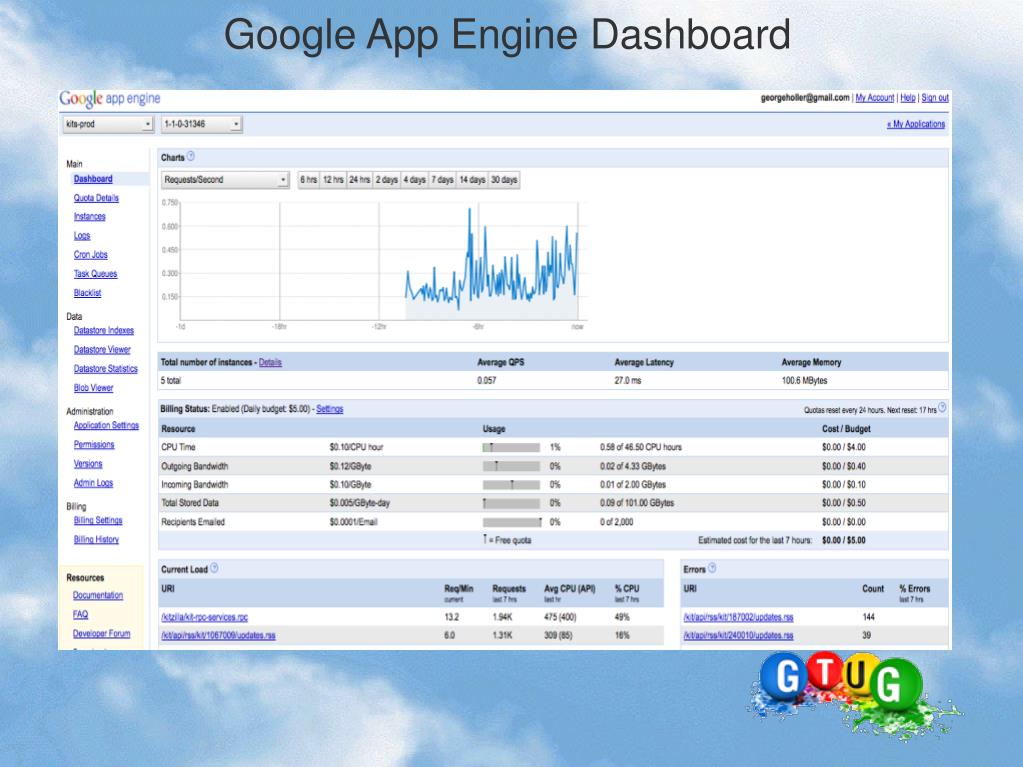Viewport: 1023px width, 767px height.
Task: Click the Incoming Bandwidth usage bar
Action: (511, 485)
